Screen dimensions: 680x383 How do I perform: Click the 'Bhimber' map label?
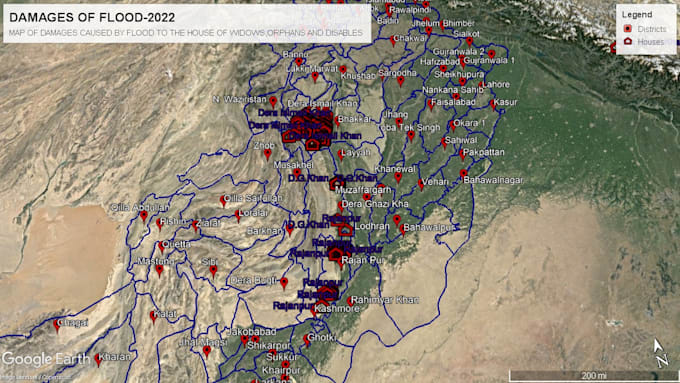pyautogui.click(x=459, y=23)
